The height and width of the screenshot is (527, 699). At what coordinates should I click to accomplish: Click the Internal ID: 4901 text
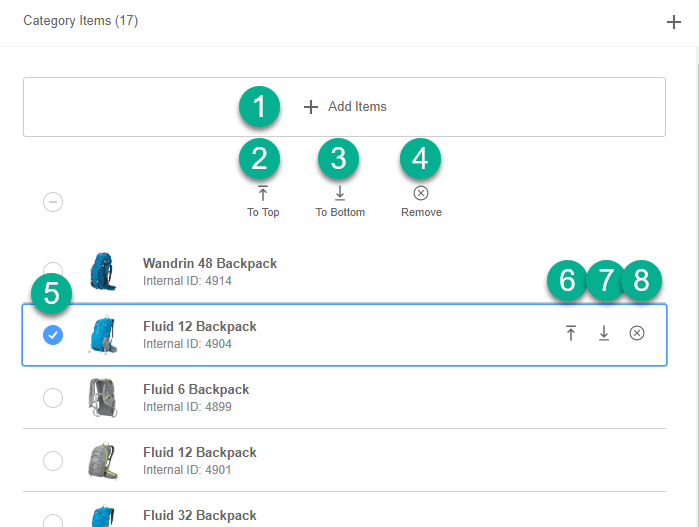coord(187,469)
